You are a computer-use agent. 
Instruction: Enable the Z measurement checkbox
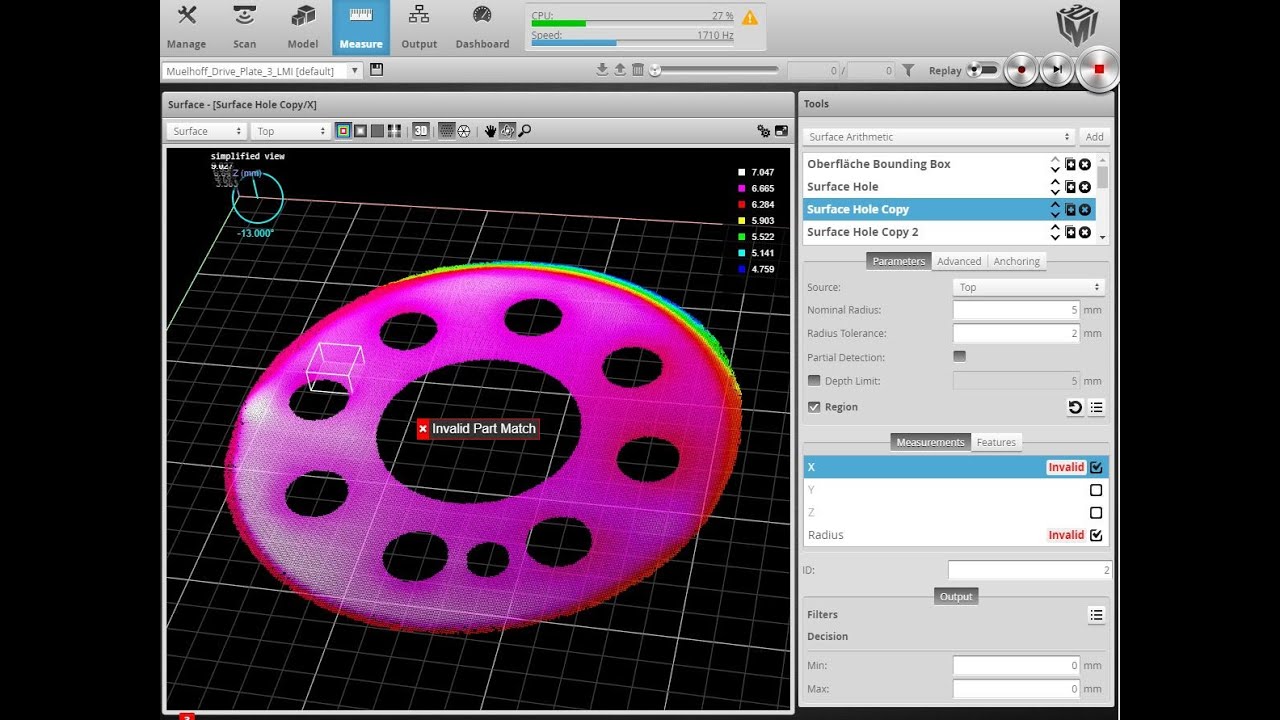pyautogui.click(x=1096, y=513)
